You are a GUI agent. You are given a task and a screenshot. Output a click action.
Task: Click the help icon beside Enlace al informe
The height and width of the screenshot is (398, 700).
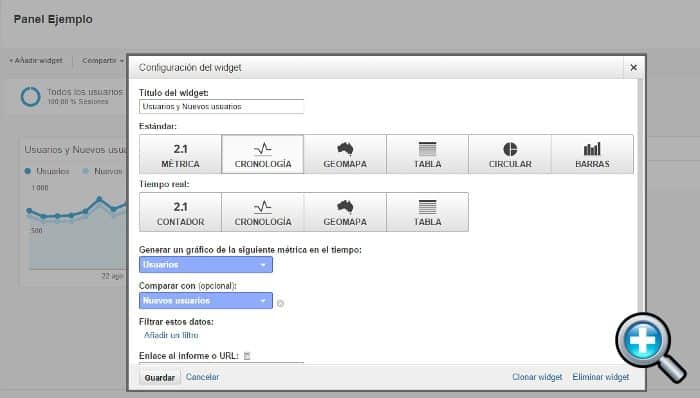(247, 356)
